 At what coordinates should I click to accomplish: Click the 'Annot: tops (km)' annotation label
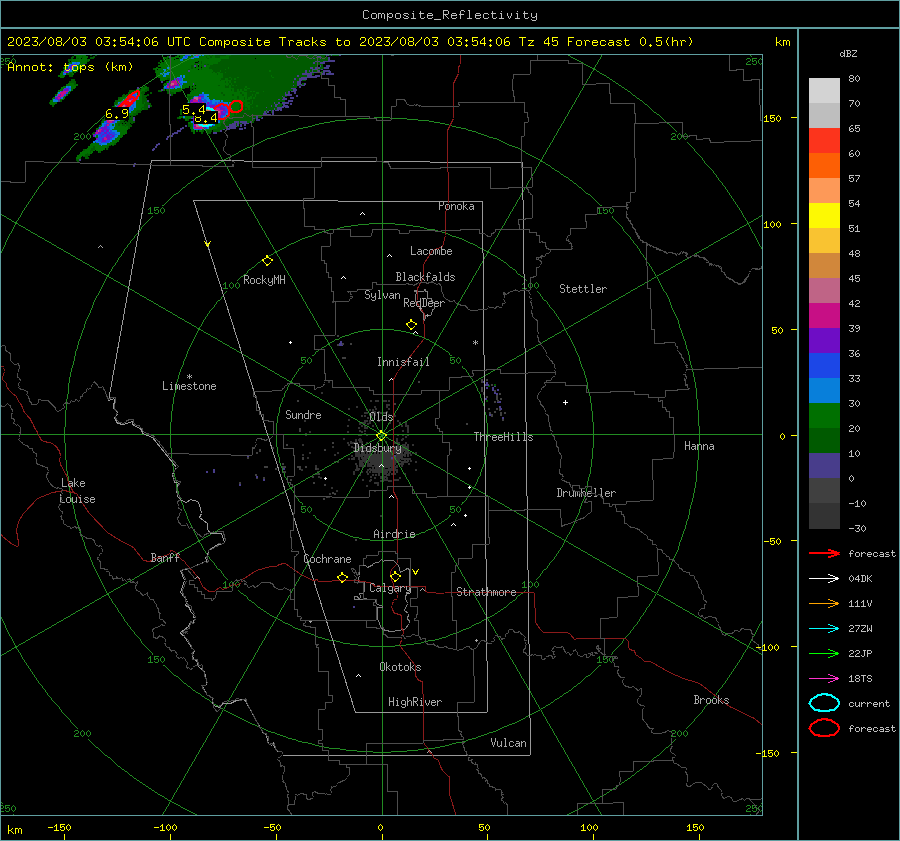click(70, 67)
